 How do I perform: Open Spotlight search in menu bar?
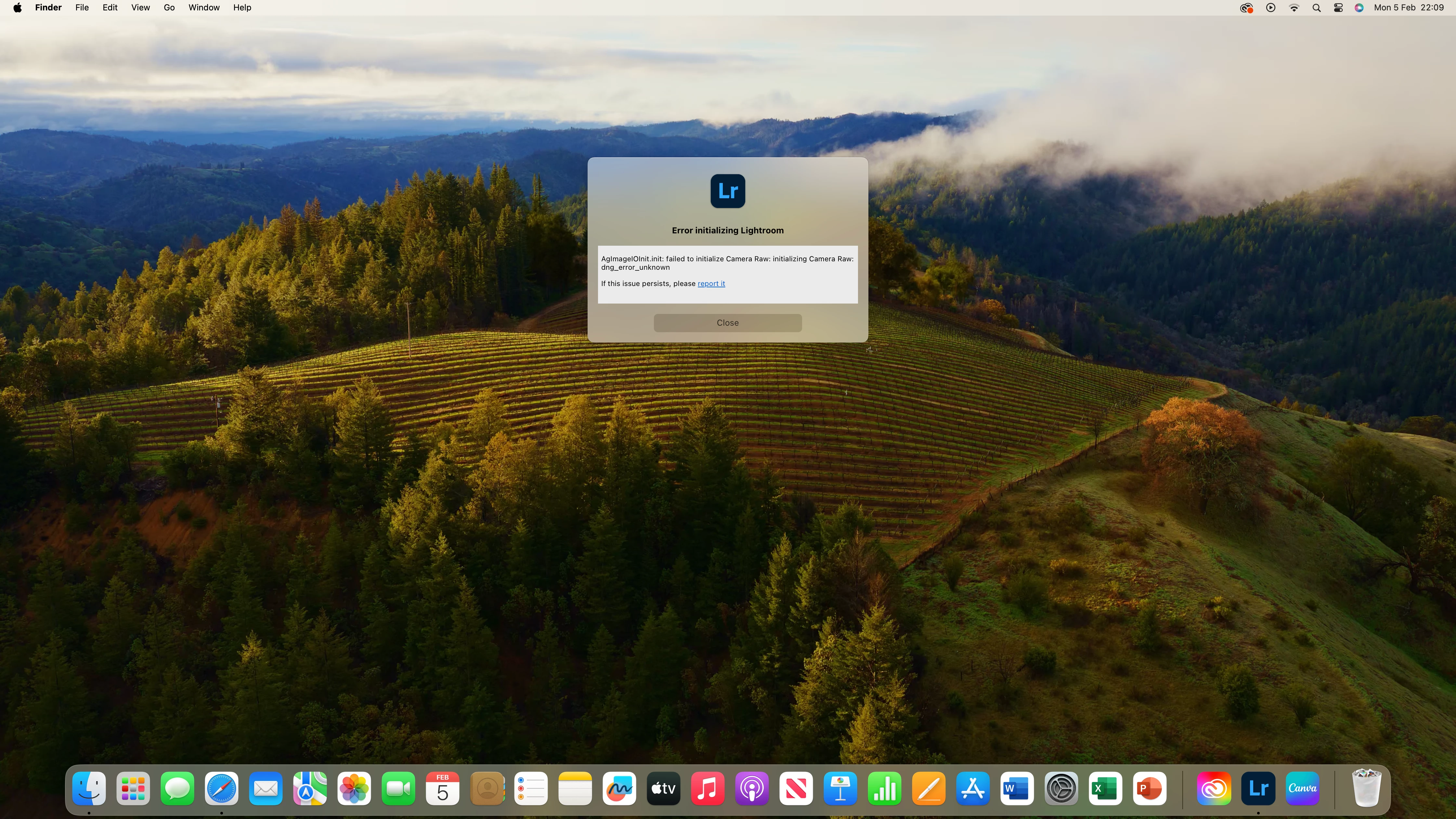[1316, 7]
